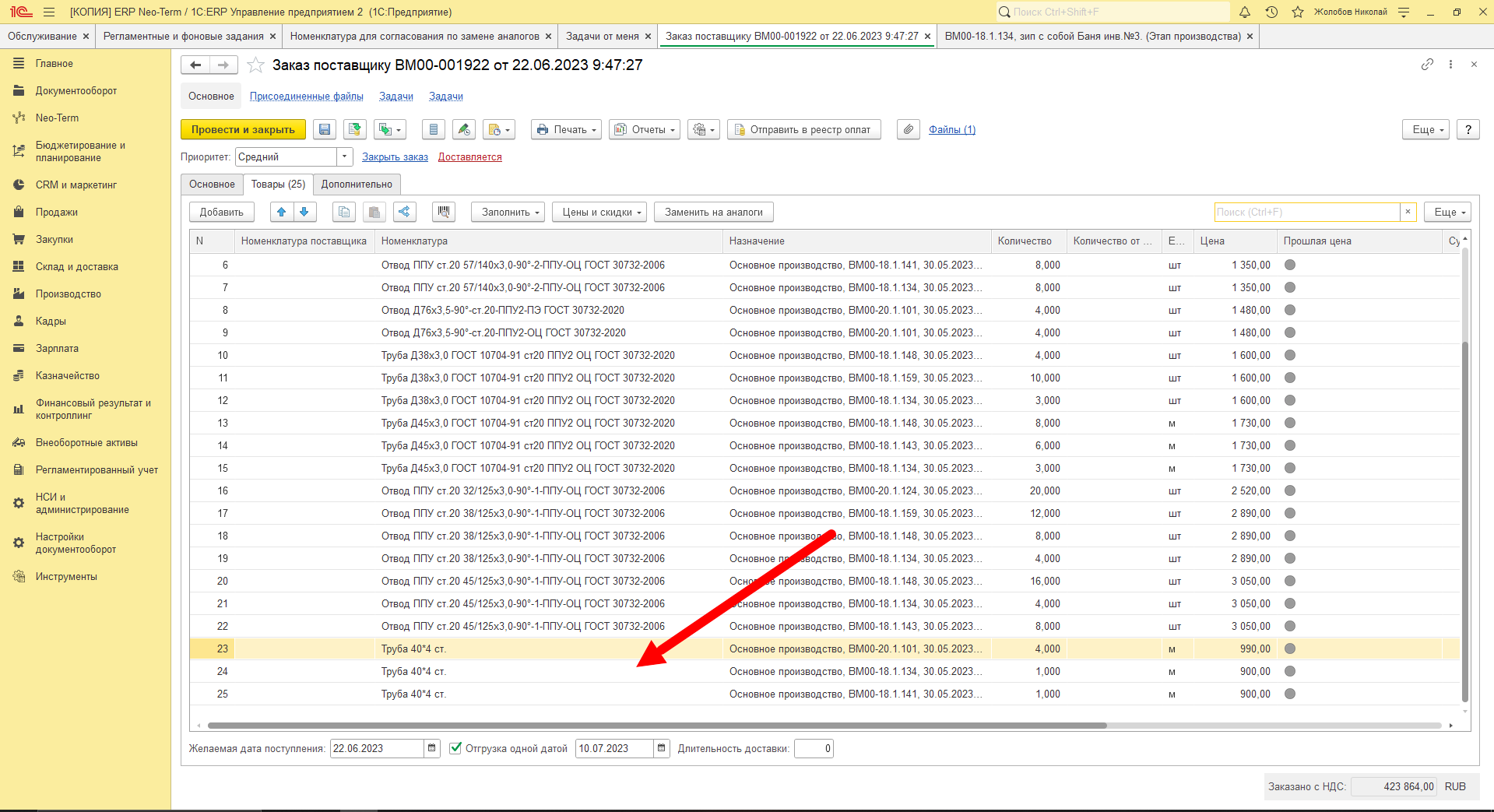Screen dimensions: 1494x812
Task: Click Провести и закрыть button
Action: tap(243, 129)
